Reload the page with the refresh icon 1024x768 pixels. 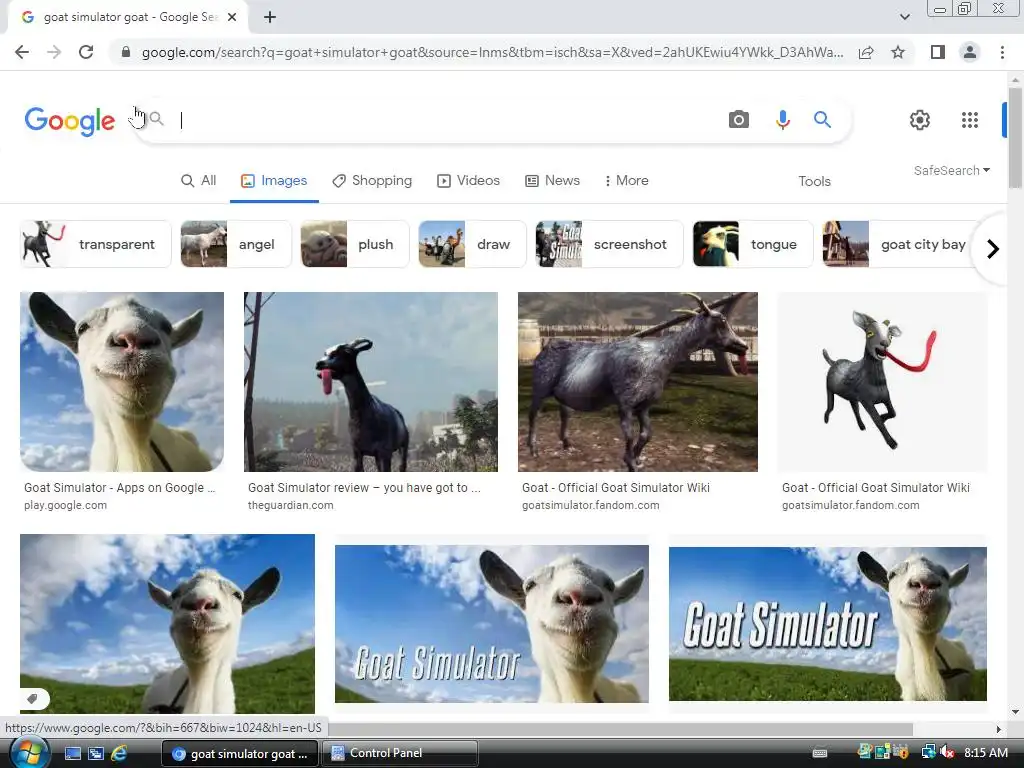[86, 52]
